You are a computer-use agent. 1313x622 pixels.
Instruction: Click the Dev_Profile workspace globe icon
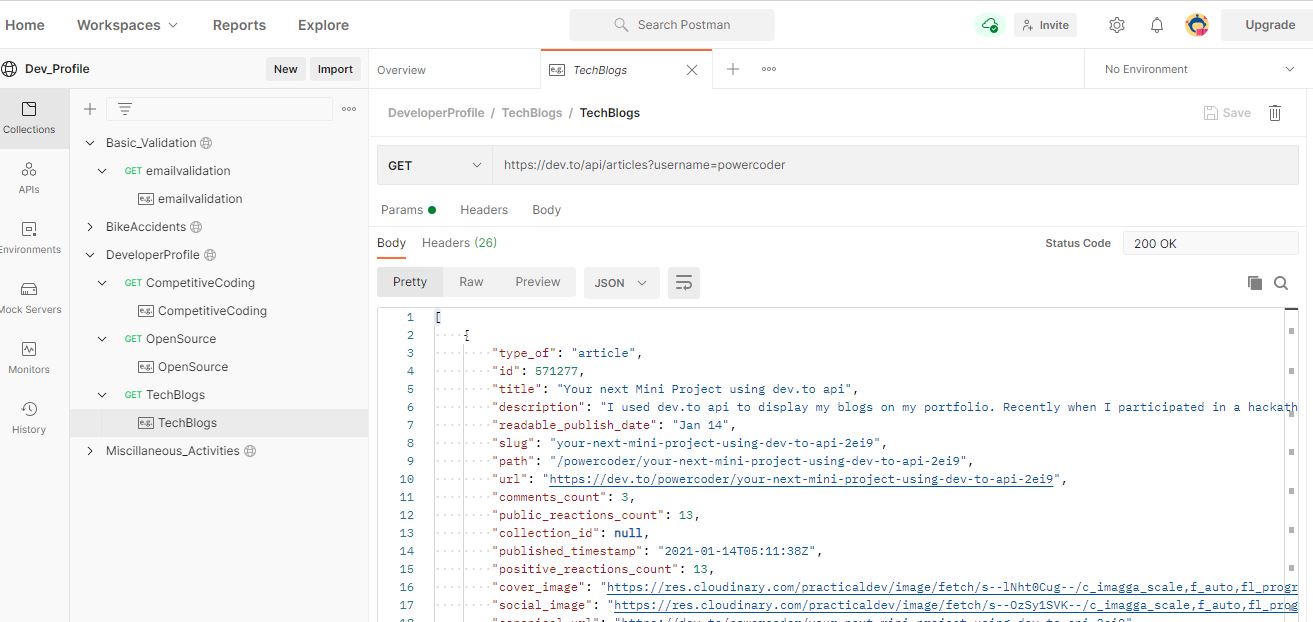coord(10,69)
